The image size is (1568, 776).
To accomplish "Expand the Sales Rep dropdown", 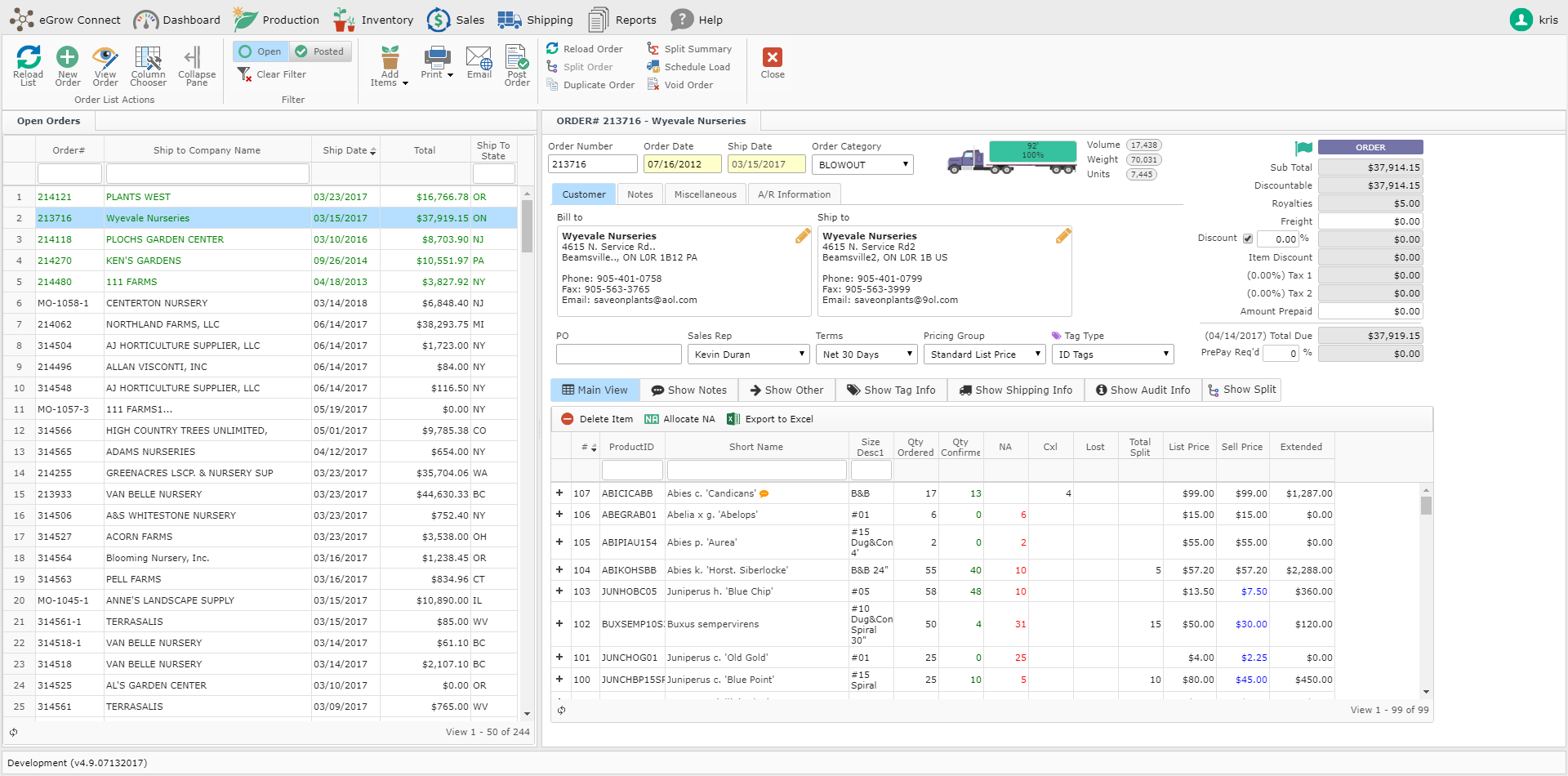I will click(748, 355).
